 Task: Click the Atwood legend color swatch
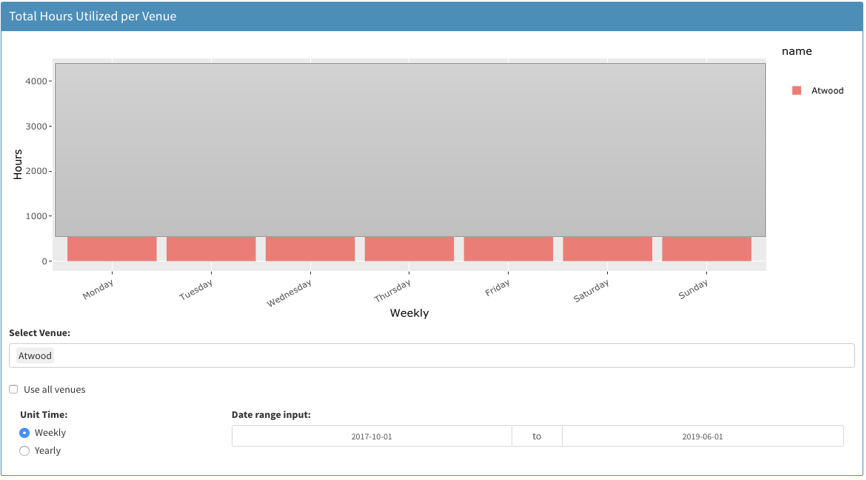797,90
